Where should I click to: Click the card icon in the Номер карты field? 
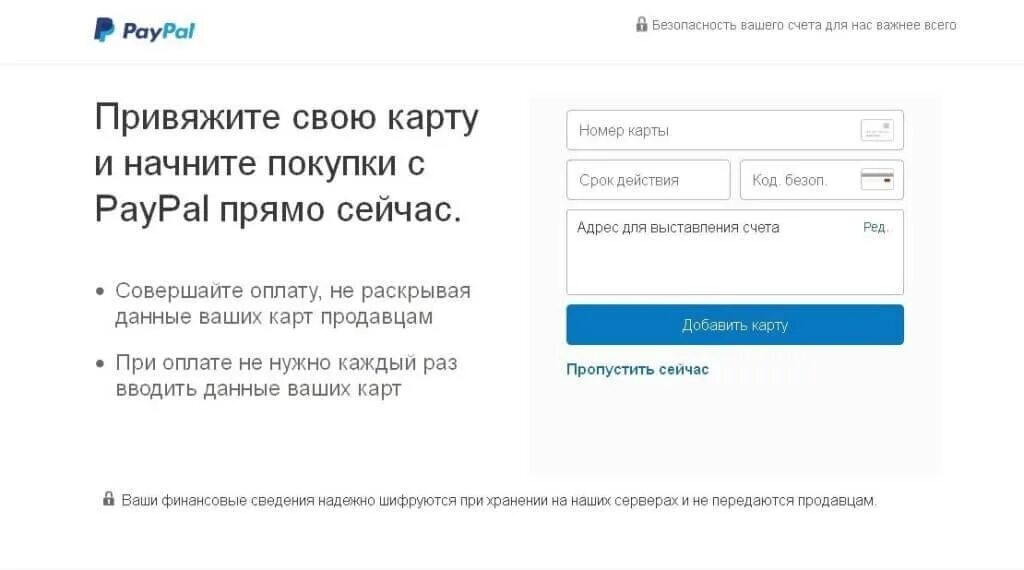[876, 131]
